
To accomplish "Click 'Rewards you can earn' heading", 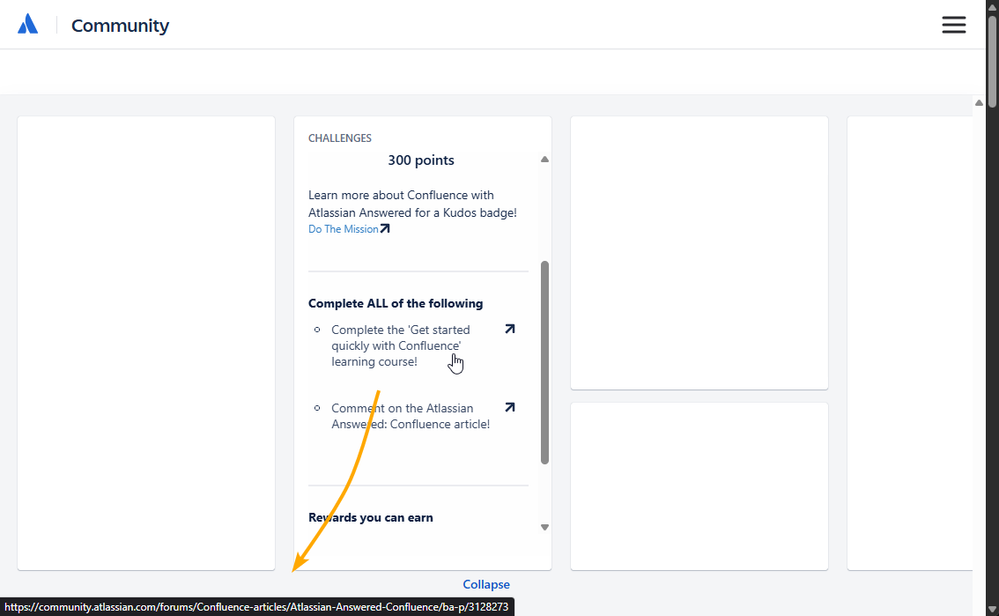I will 371,517.
